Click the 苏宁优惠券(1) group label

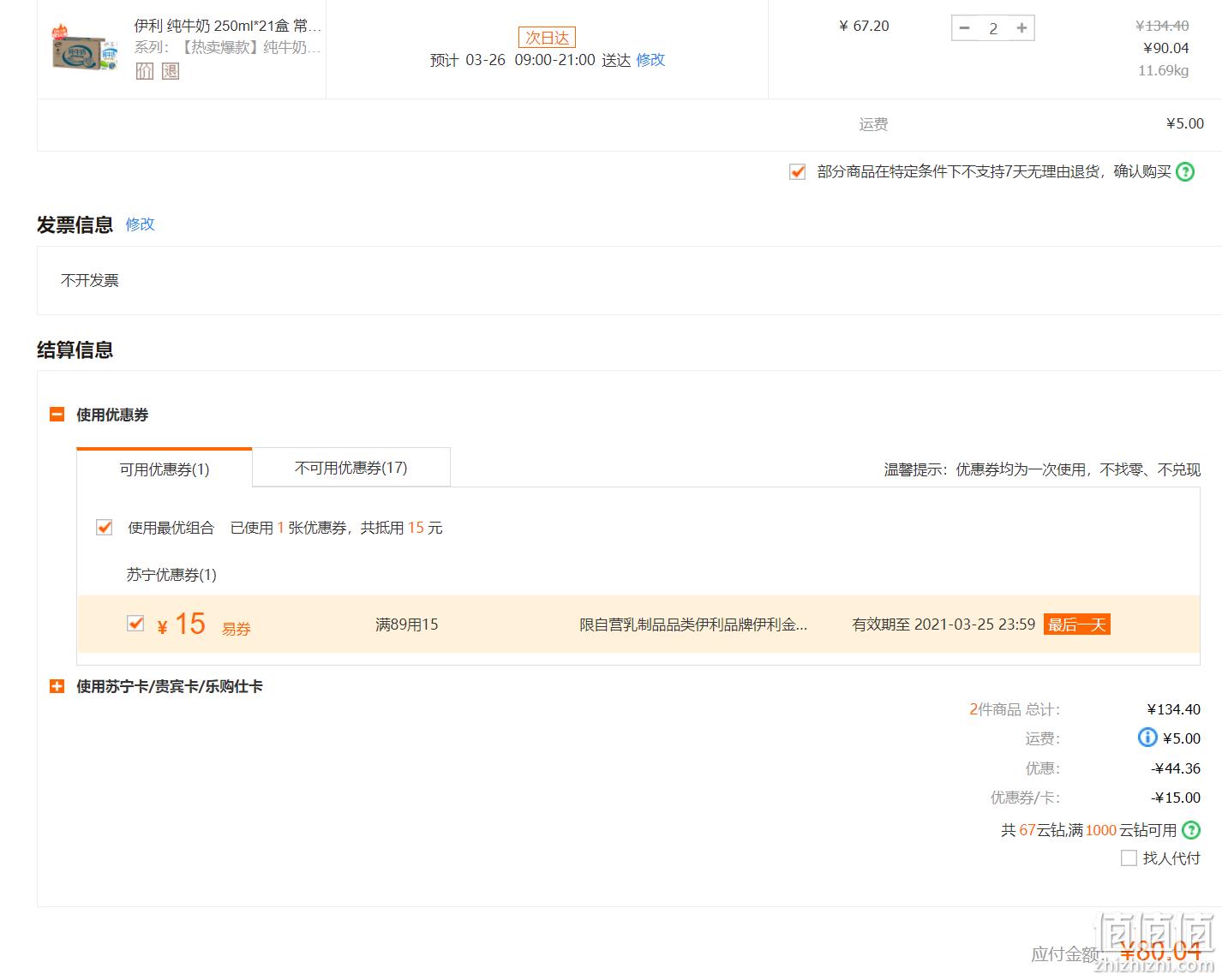click(171, 574)
